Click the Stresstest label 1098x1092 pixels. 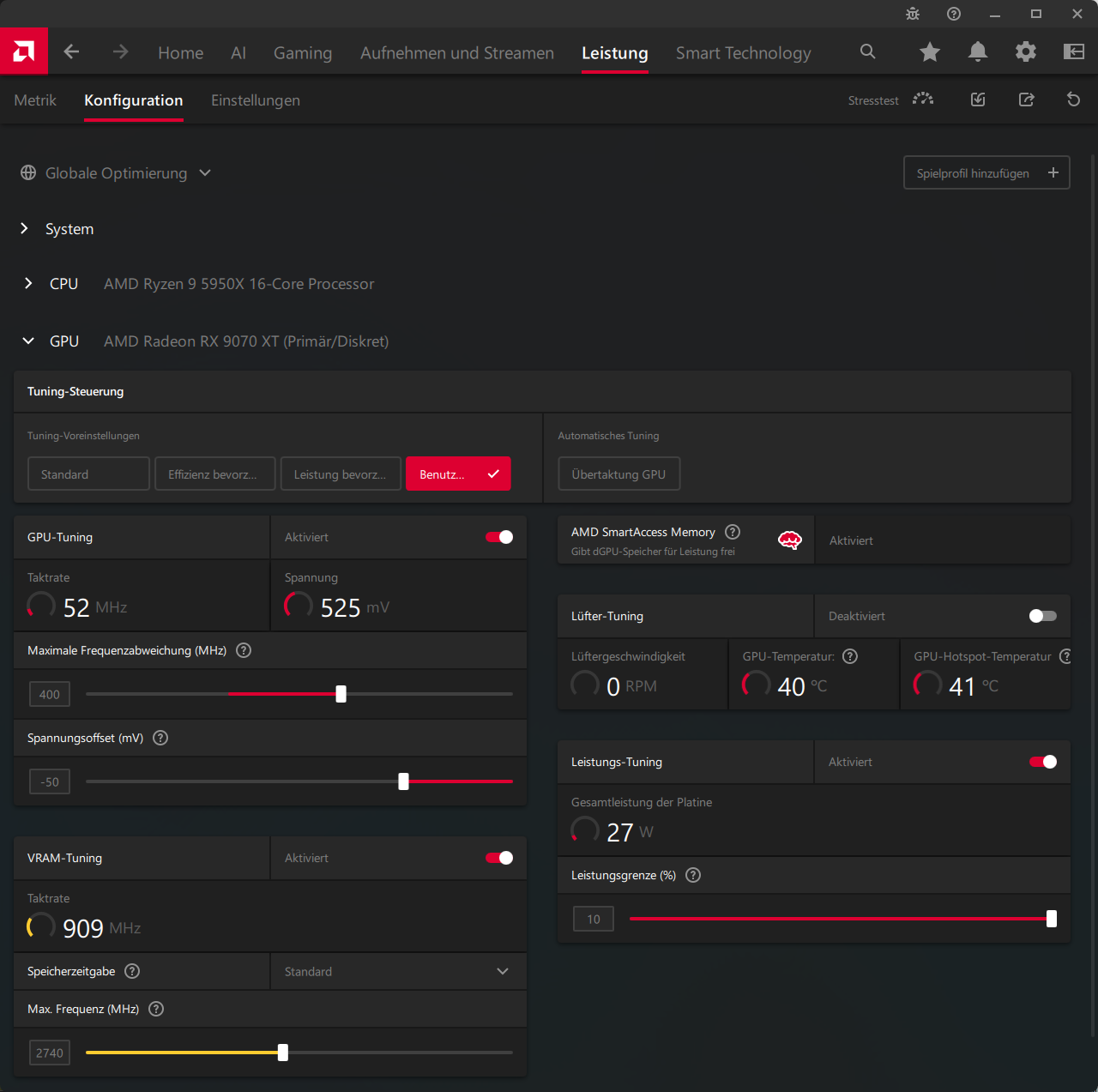point(873,100)
